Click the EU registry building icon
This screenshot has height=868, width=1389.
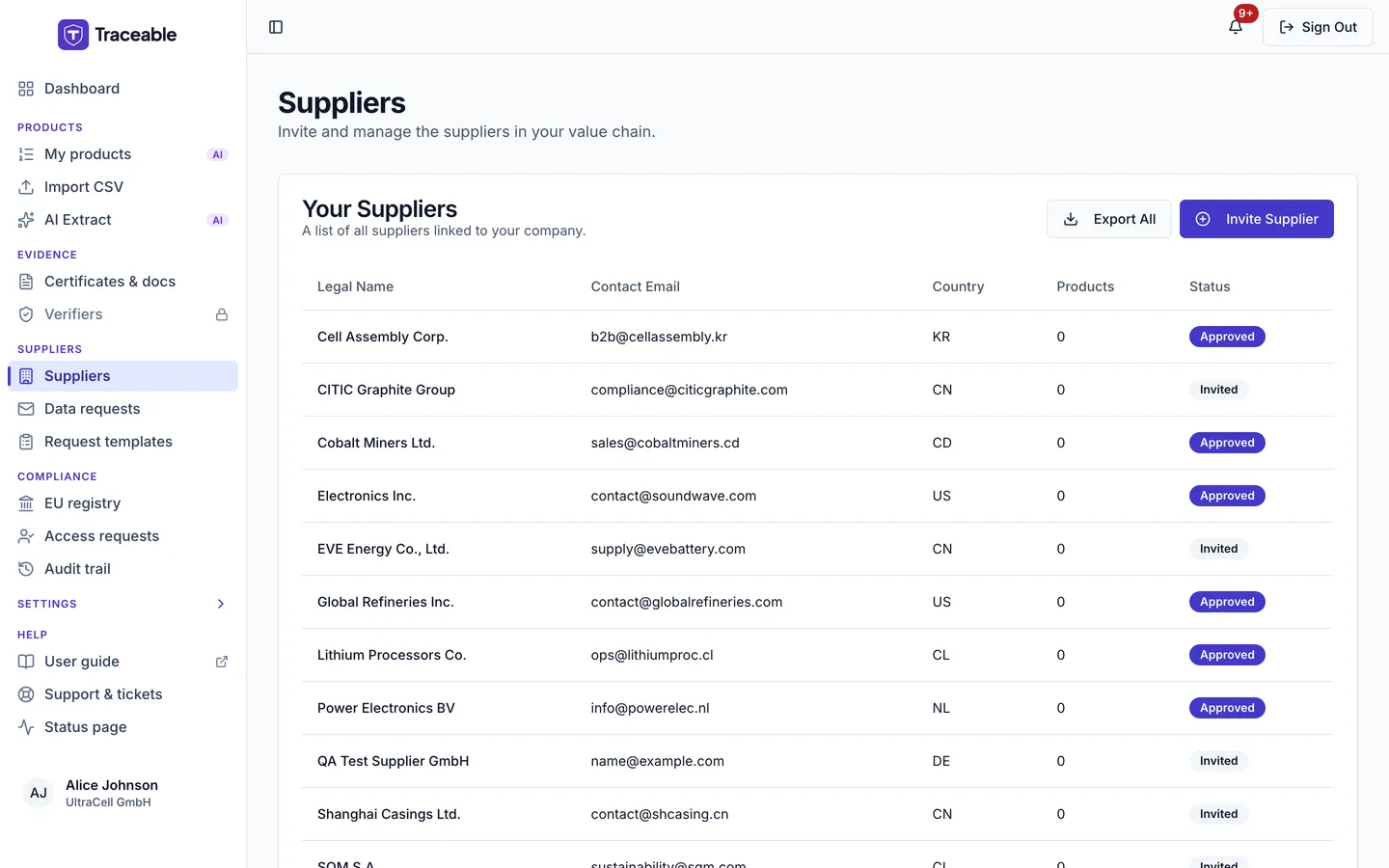click(x=26, y=503)
